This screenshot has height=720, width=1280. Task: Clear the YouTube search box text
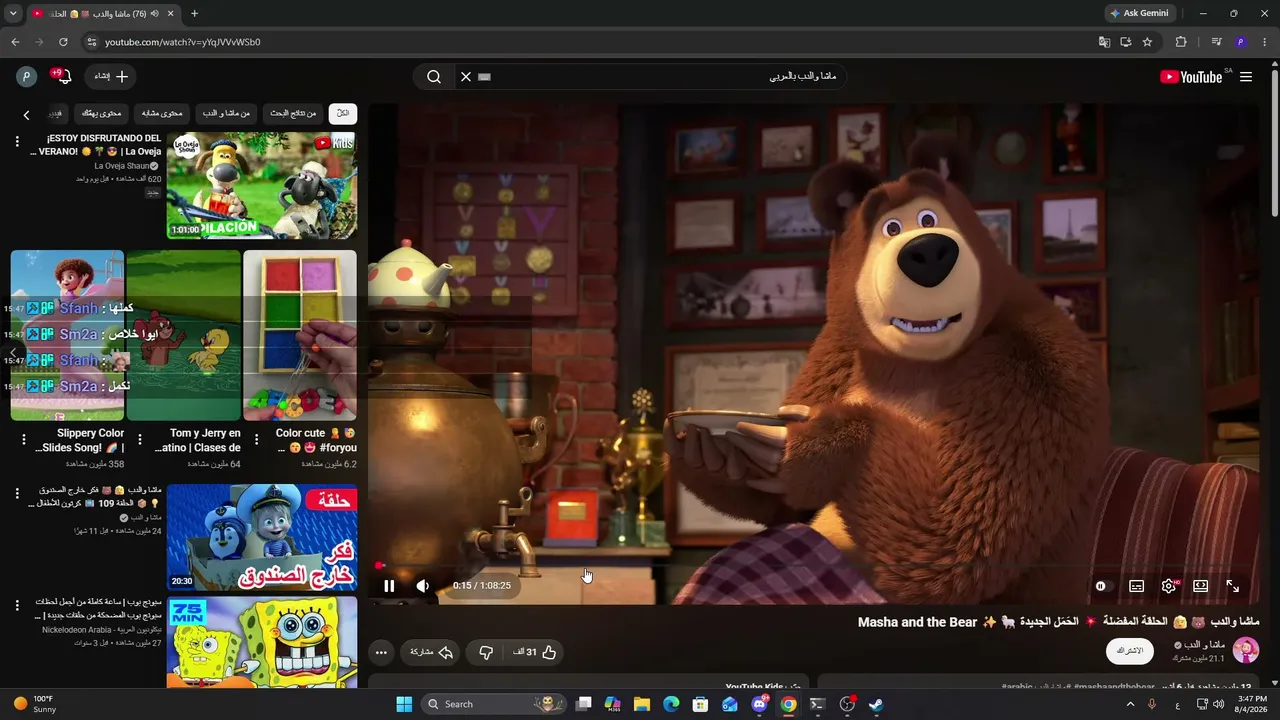pos(465,77)
